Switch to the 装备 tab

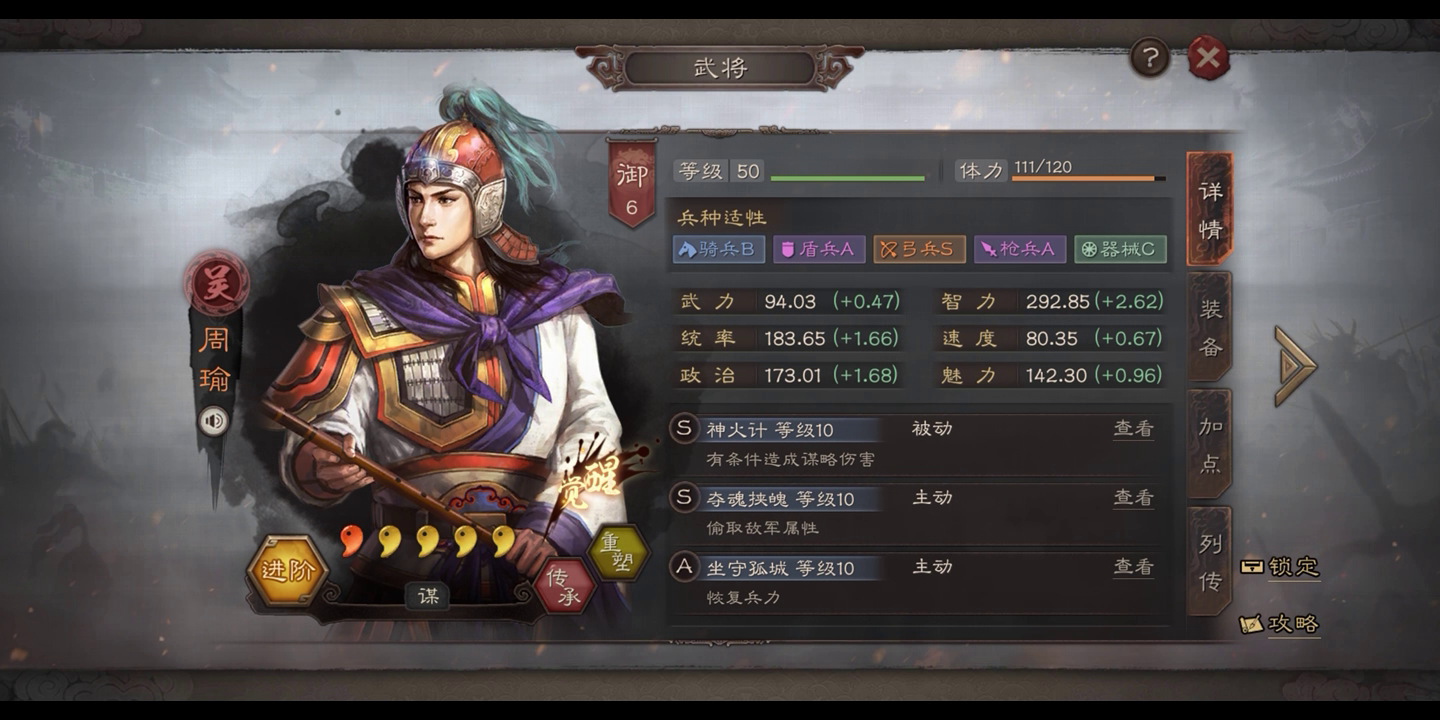pyautogui.click(x=1210, y=327)
